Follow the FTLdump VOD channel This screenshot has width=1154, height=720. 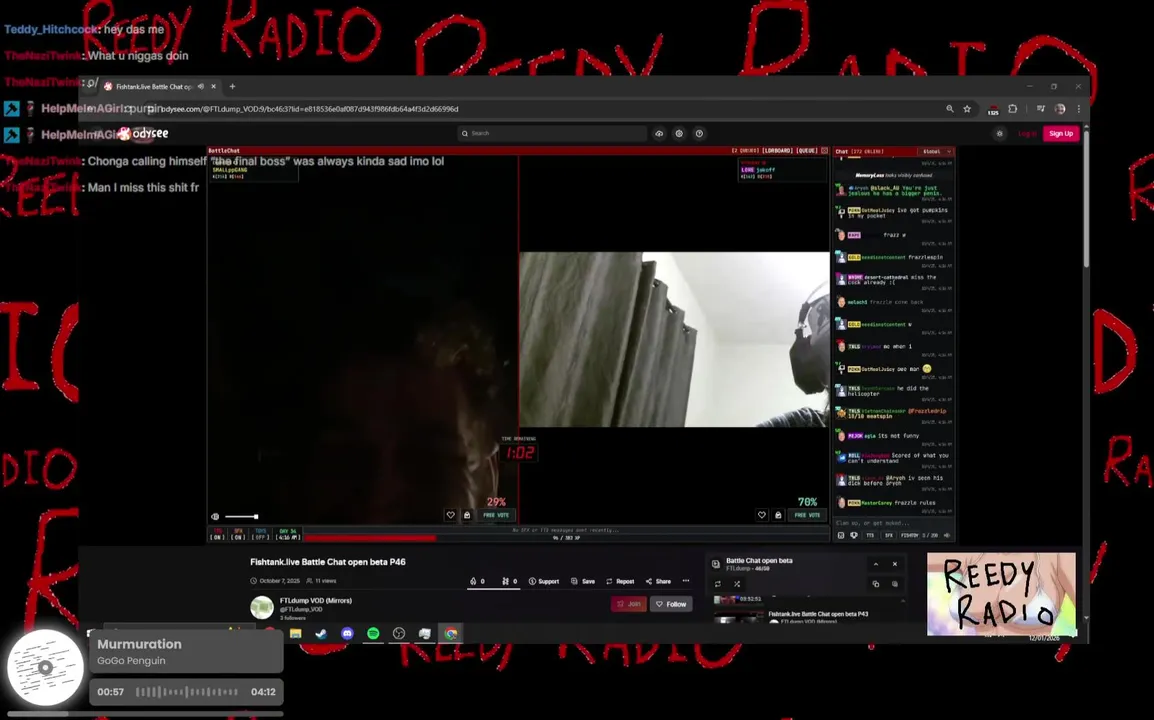click(x=671, y=604)
